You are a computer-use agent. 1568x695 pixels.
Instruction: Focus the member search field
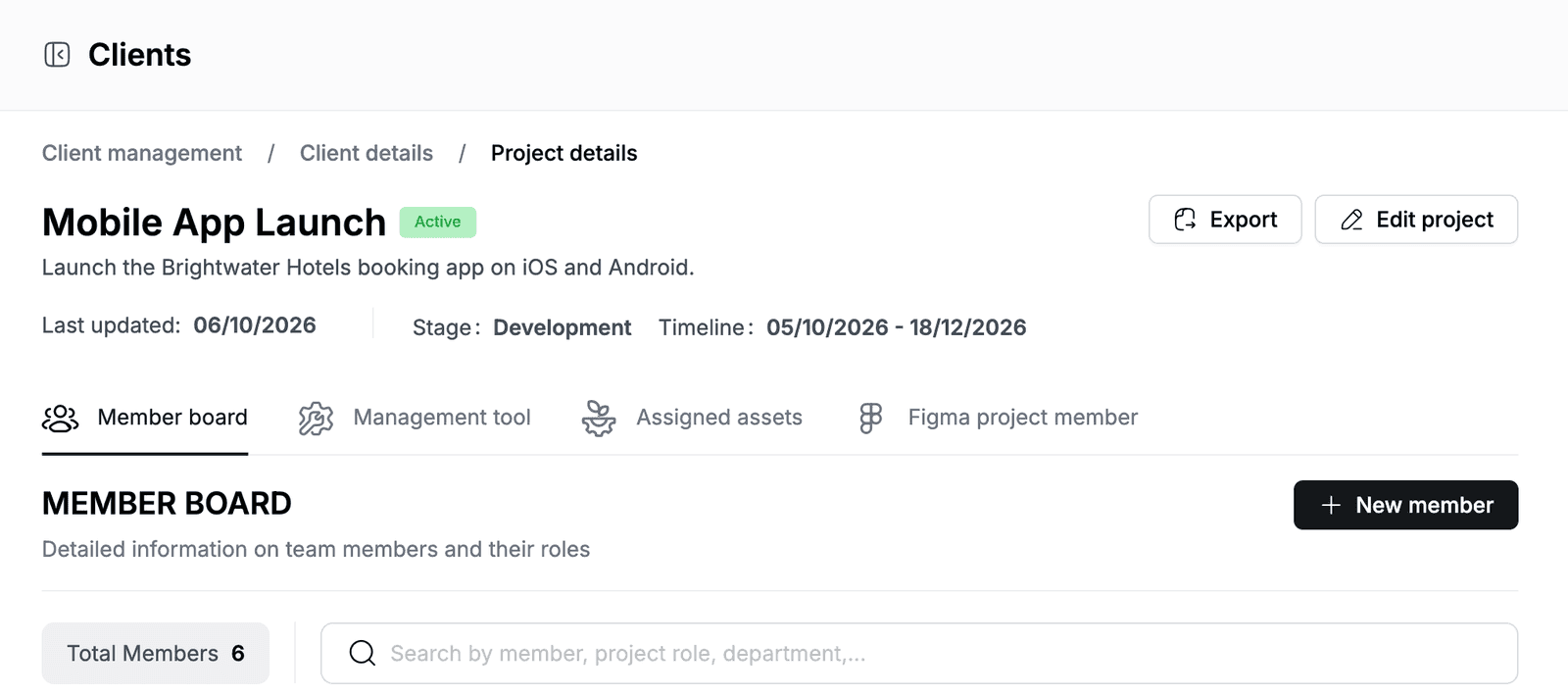pos(919,654)
